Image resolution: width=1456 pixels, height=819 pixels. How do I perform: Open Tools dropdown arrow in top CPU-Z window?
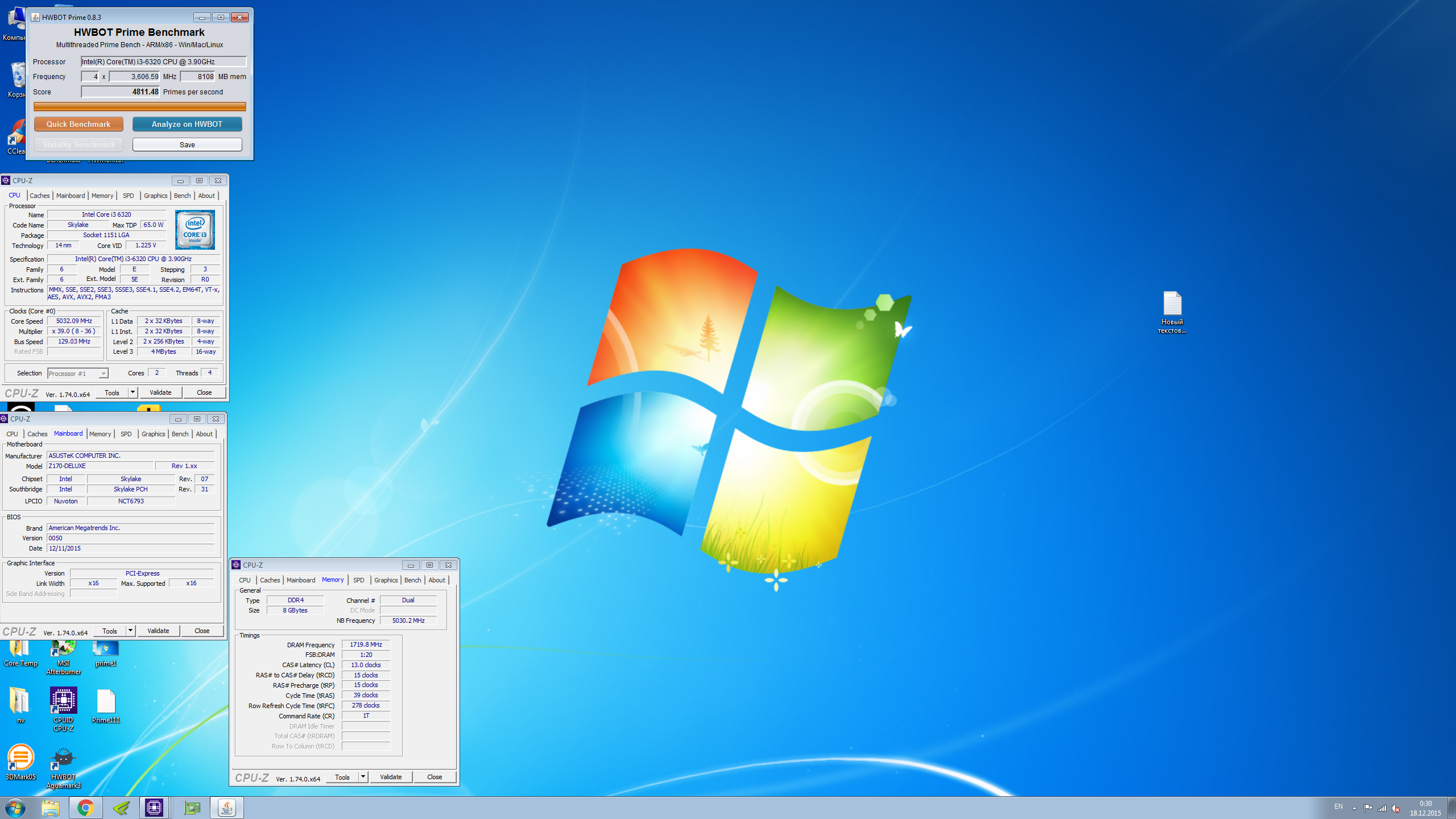[133, 392]
